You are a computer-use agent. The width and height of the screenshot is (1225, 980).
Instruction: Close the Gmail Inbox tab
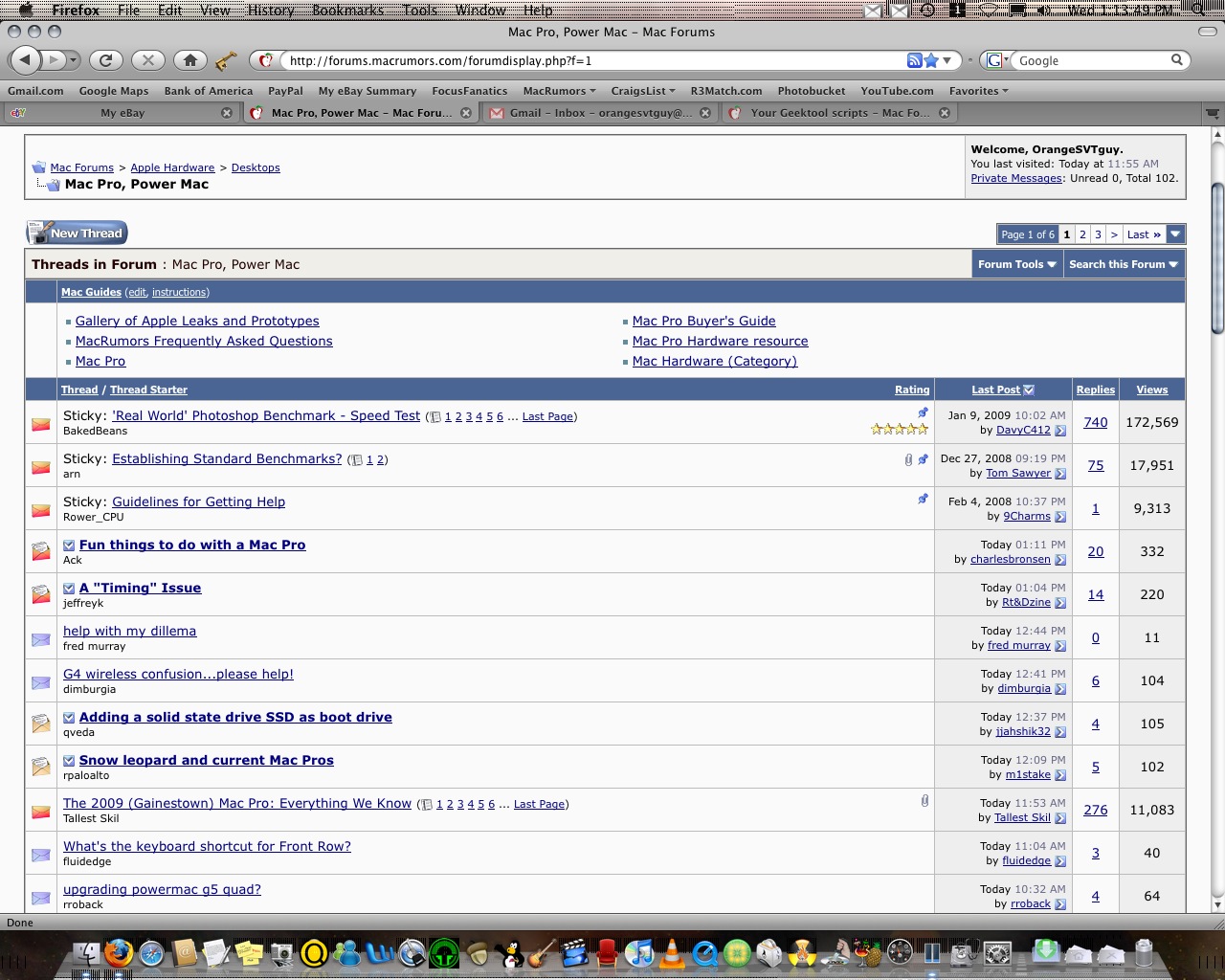(x=705, y=113)
